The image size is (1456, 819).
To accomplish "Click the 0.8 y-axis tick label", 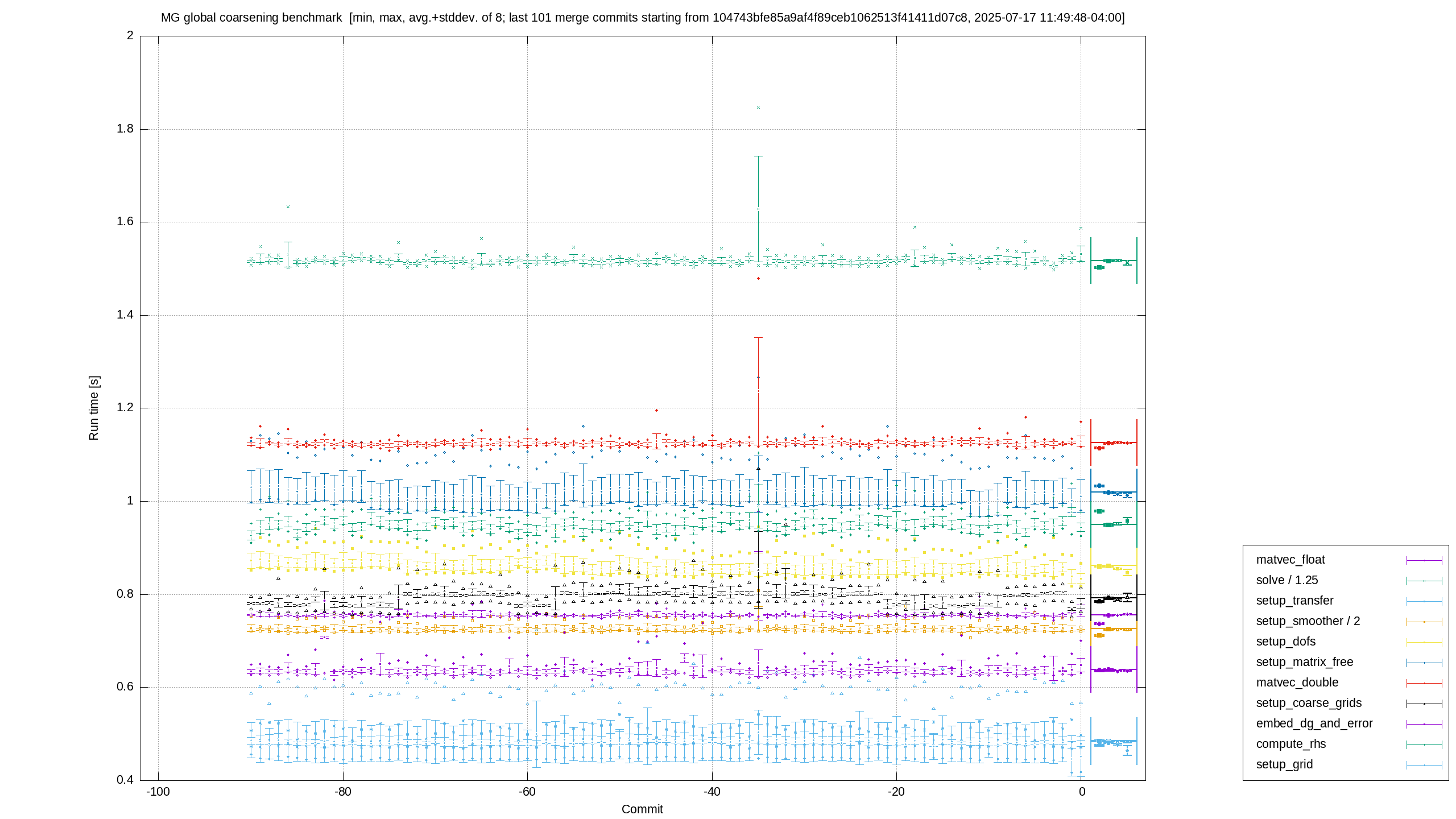I will [125, 594].
